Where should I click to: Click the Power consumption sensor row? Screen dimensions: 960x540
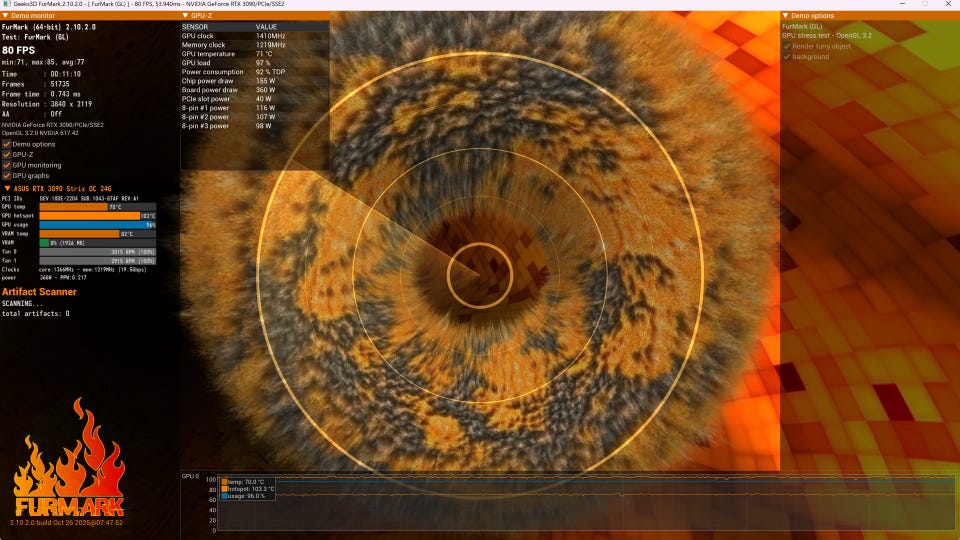click(x=255, y=72)
